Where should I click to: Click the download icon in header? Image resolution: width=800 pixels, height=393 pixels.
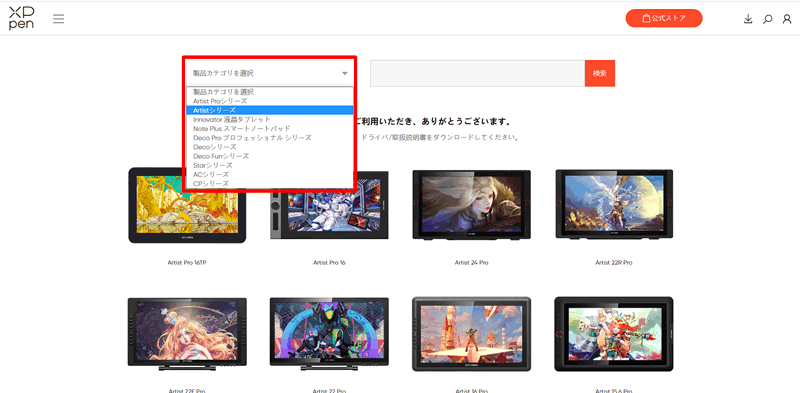coord(748,19)
